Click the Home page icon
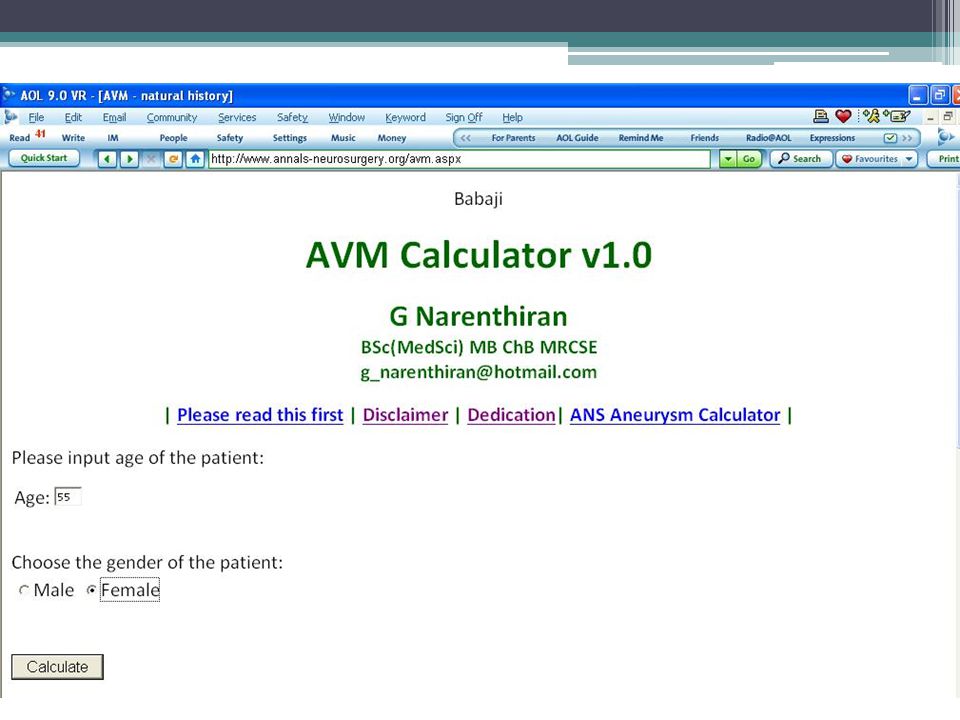This screenshot has width=960, height=720. coord(195,159)
